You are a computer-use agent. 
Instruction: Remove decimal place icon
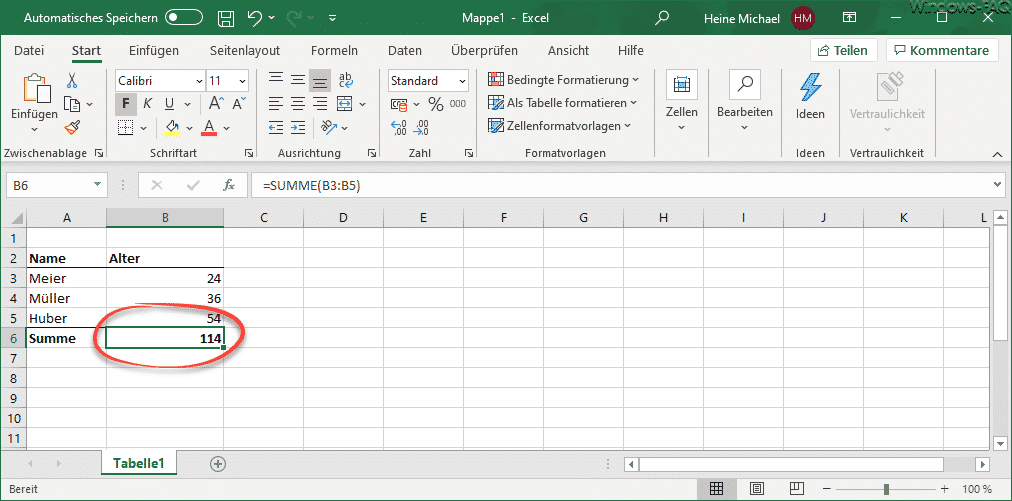421,127
